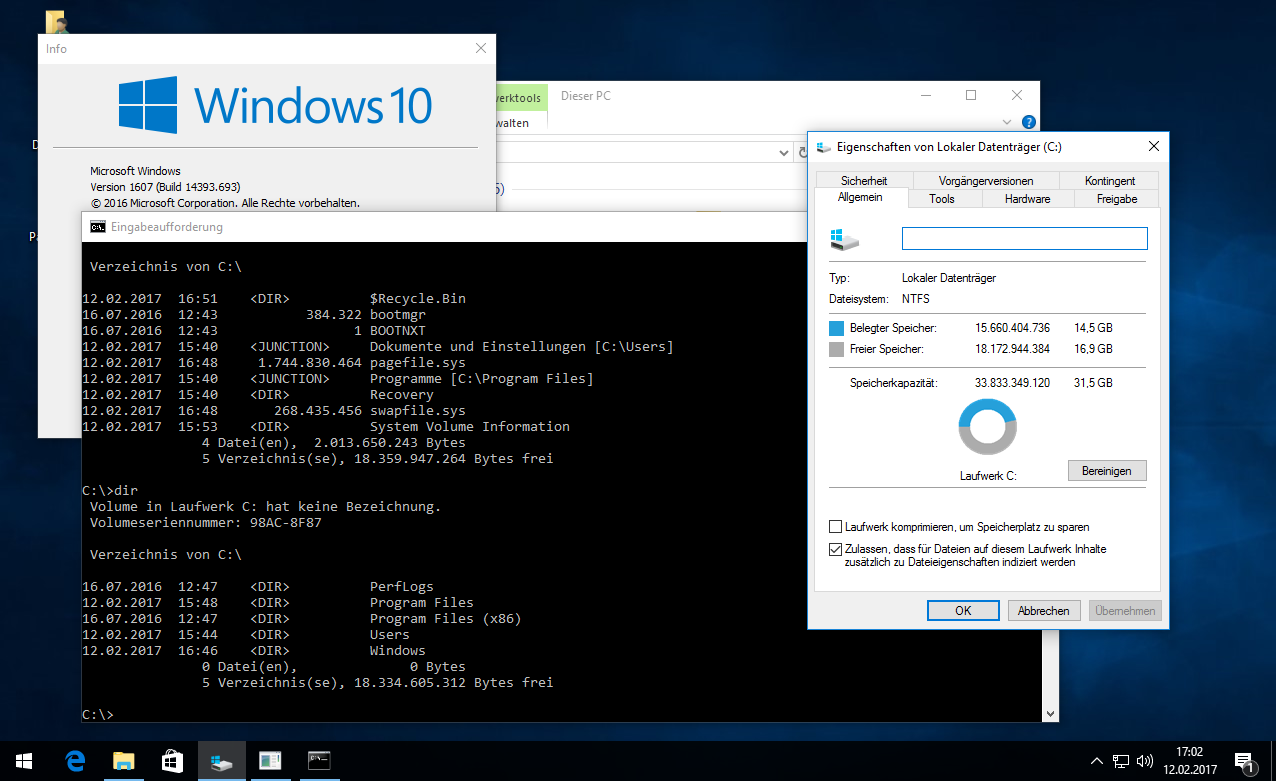Open the Explorer address bar history dropdown
The height and width of the screenshot is (781, 1276).
click(784, 153)
